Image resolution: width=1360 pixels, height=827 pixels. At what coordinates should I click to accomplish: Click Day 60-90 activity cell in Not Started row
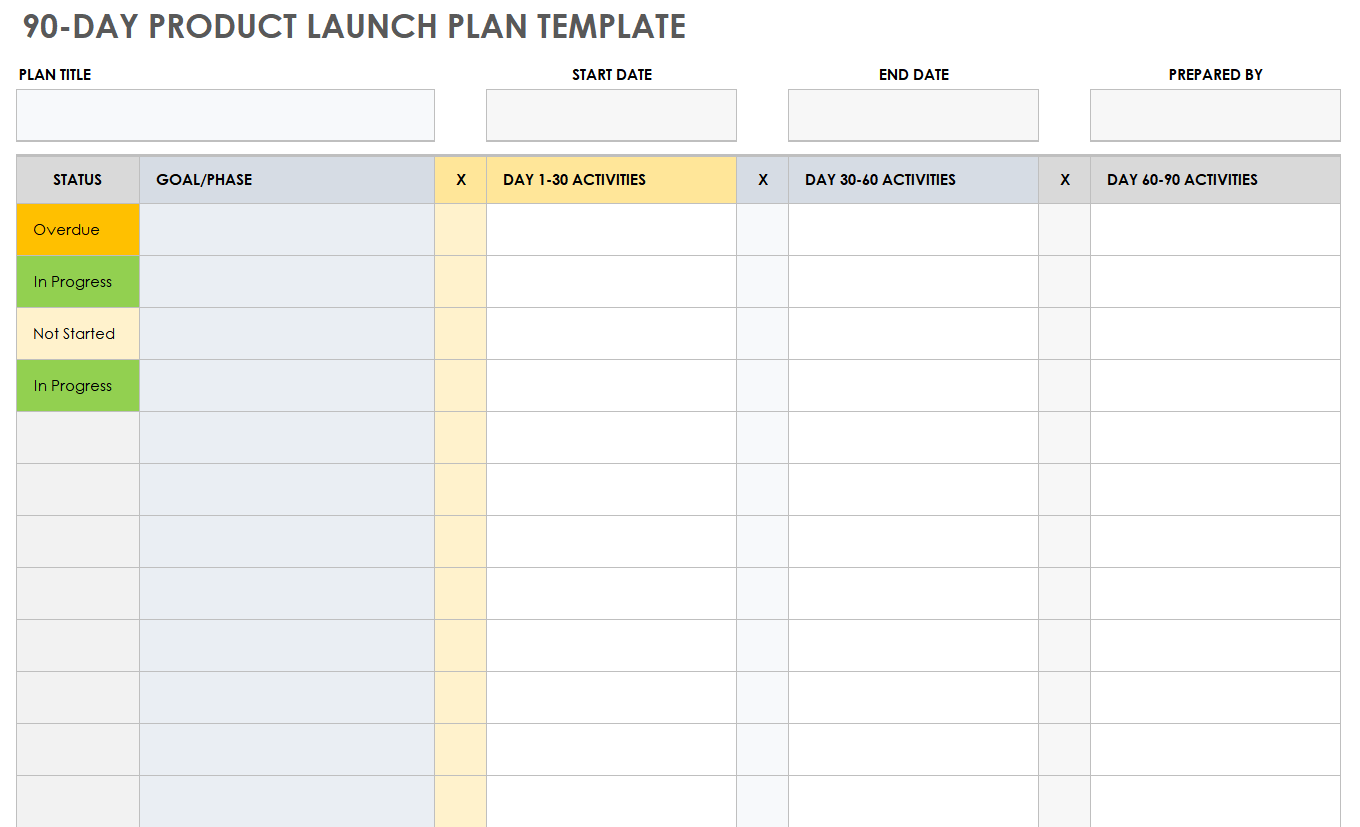coord(1215,334)
